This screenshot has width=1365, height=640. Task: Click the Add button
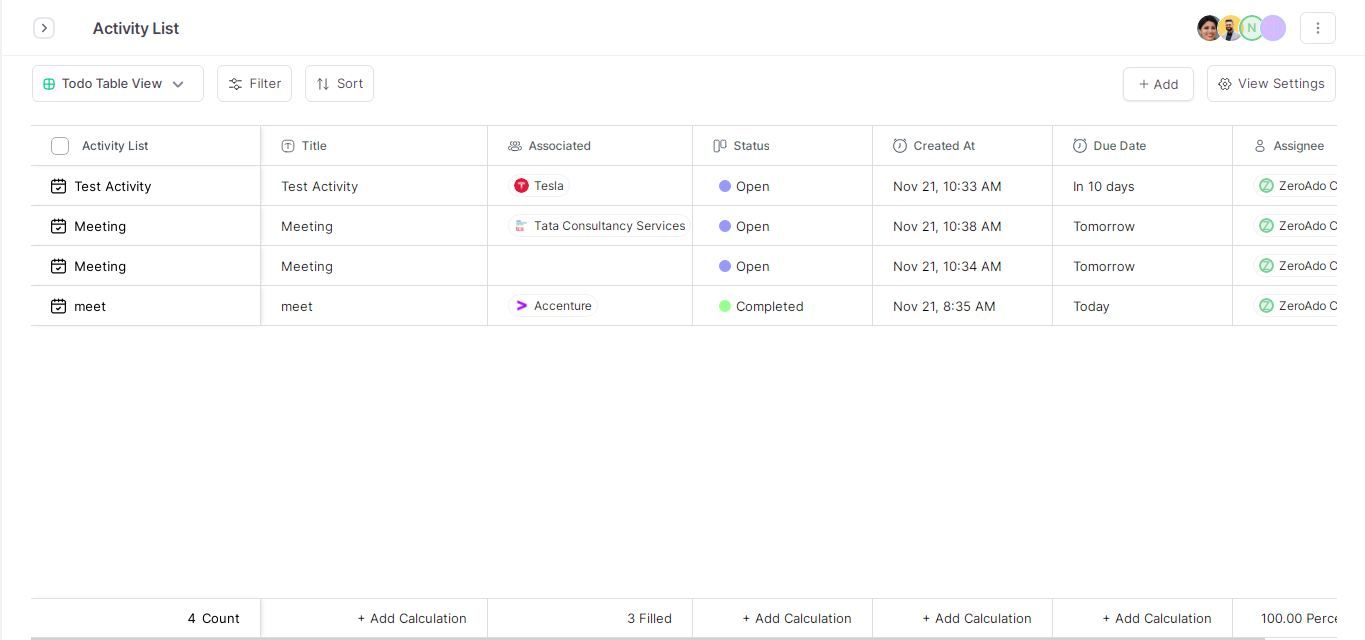click(x=1157, y=84)
